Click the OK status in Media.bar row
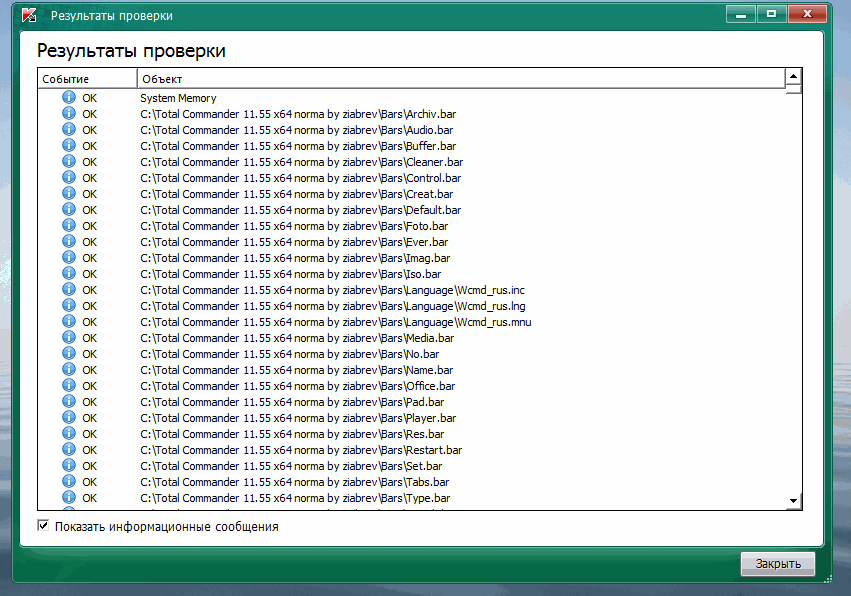Viewport: 851px width, 596px height. [x=90, y=338]
